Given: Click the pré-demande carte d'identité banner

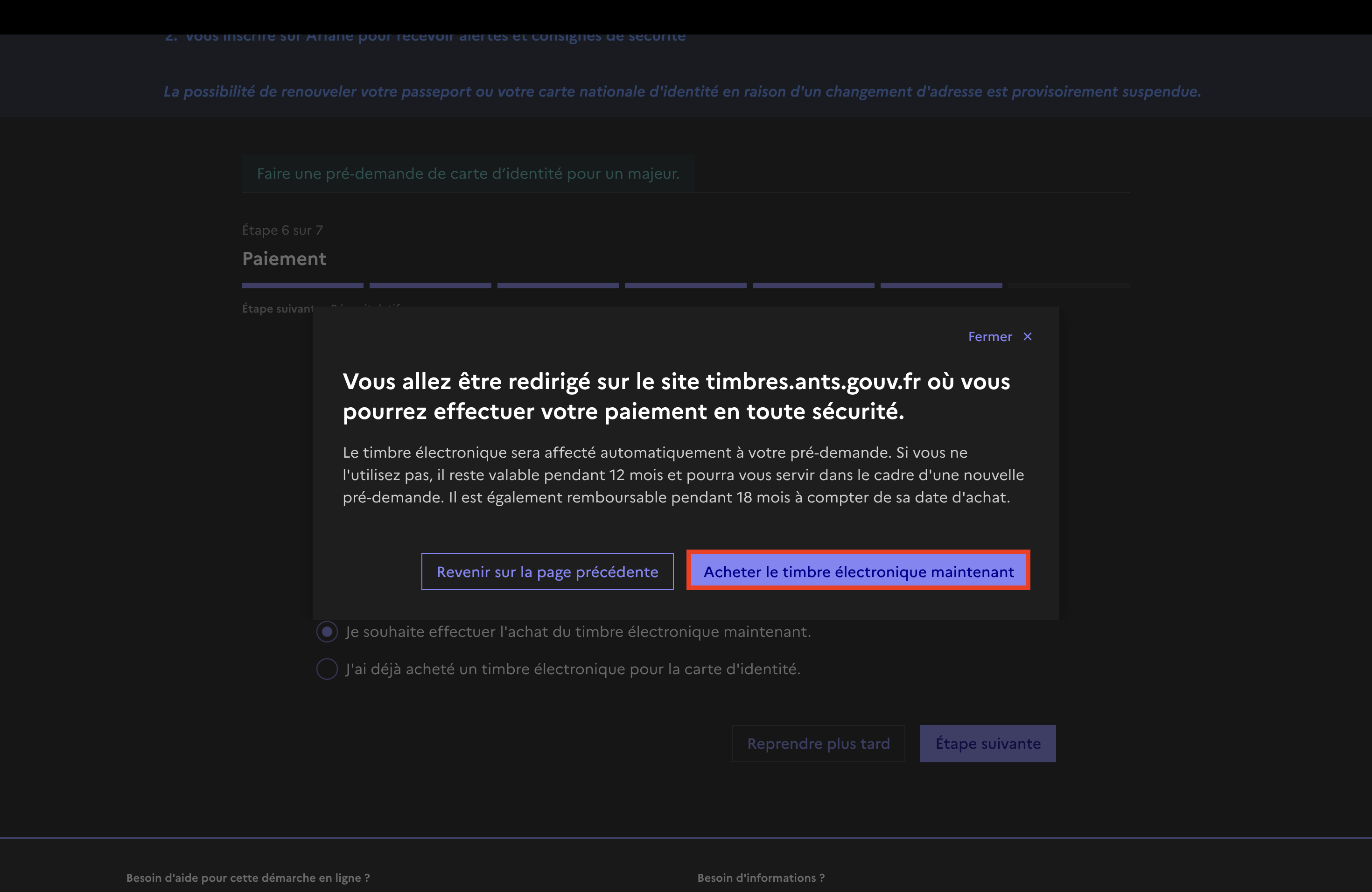Looking at the screenshot, I should point(468,174).
